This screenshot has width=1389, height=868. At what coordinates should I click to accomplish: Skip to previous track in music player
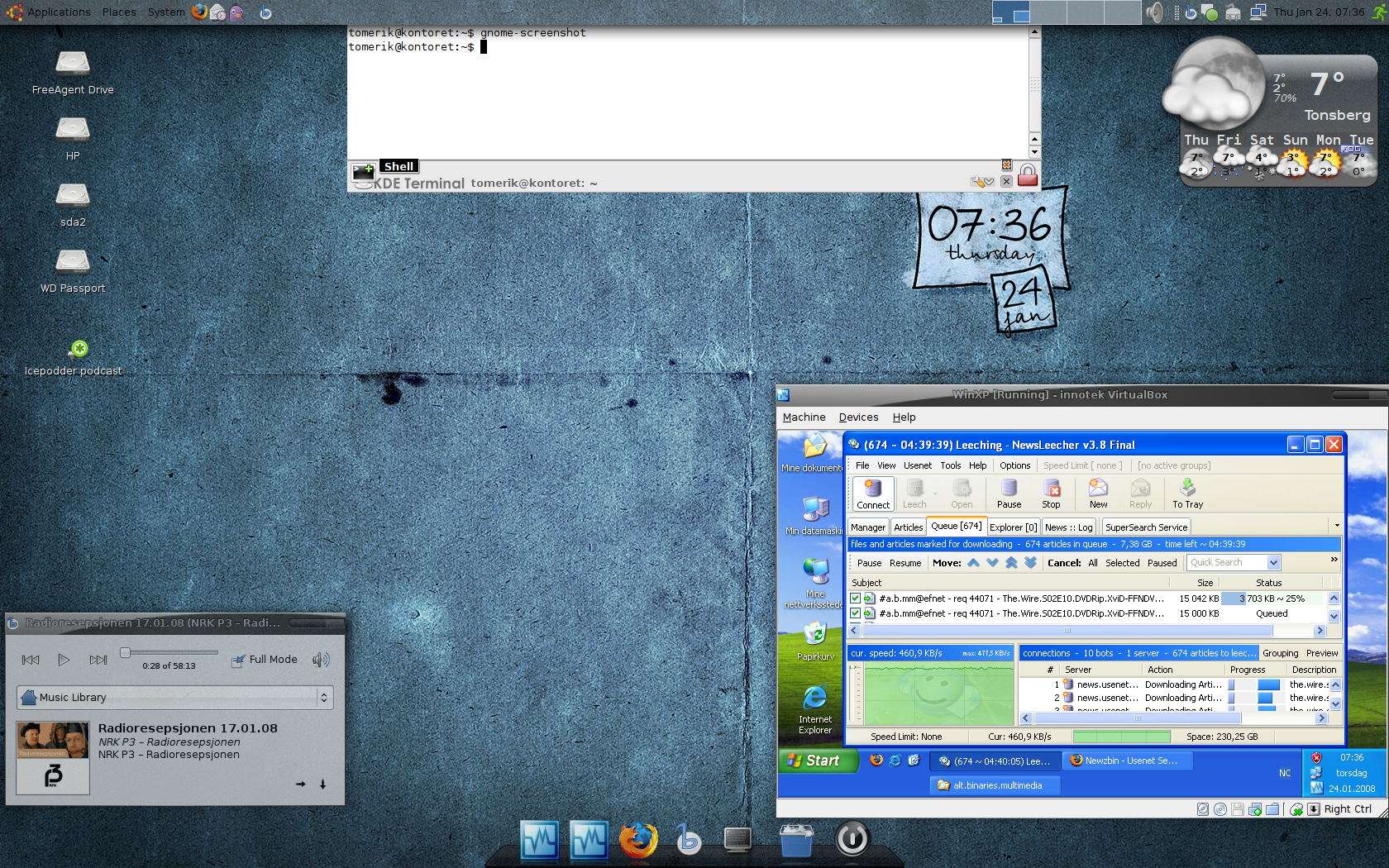coord(31,660)
